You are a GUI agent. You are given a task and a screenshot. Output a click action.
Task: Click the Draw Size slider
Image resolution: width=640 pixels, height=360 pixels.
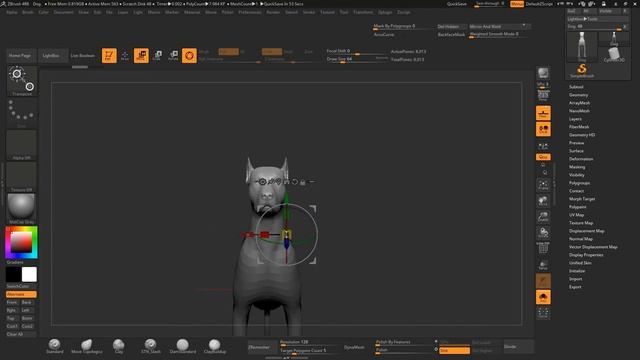pyautogui.click(x=357, y=60)
